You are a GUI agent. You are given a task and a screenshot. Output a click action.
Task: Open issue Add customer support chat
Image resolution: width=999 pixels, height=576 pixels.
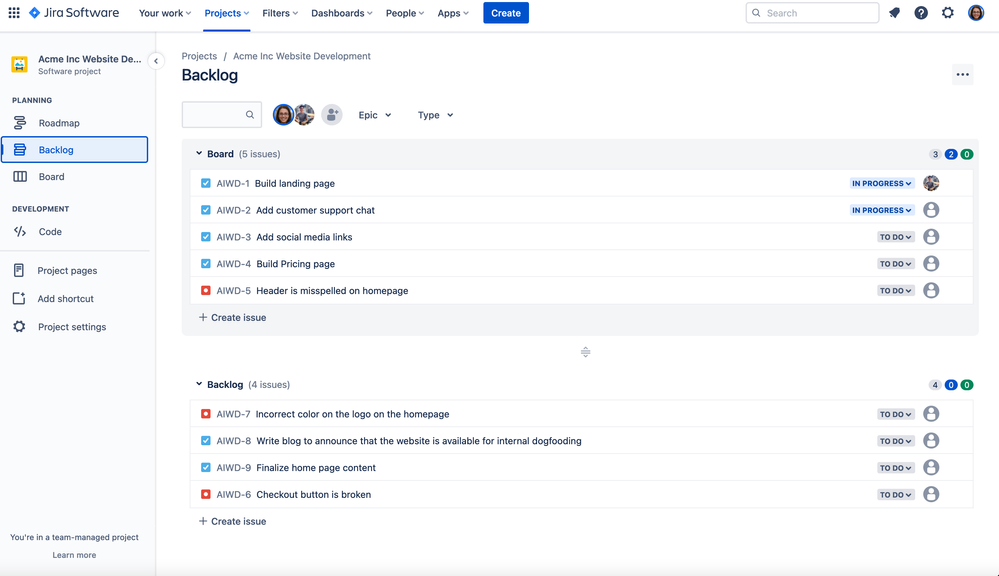click(x=315, y=210)
